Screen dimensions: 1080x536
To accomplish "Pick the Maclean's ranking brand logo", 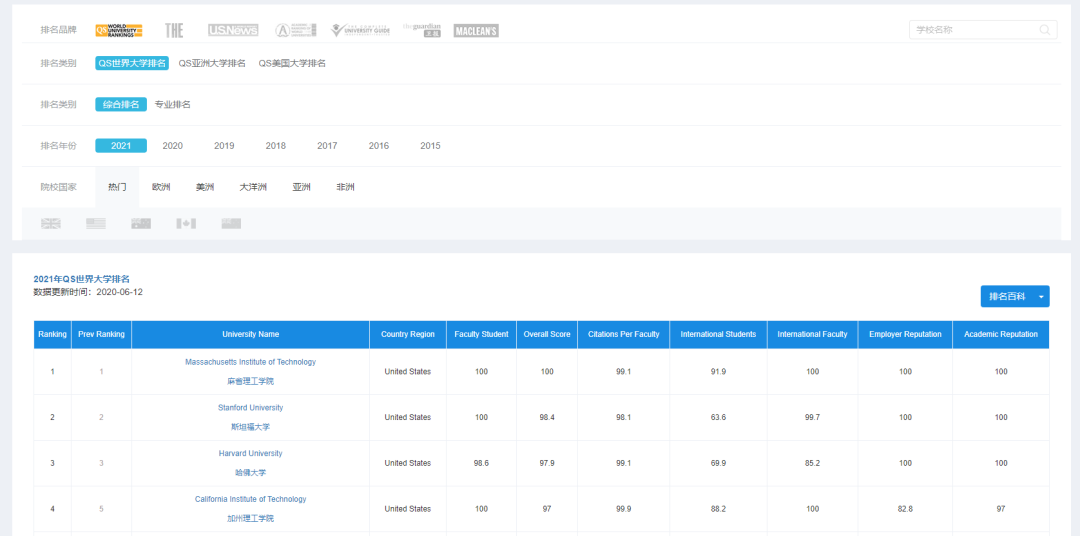I will tap(476, 30).
